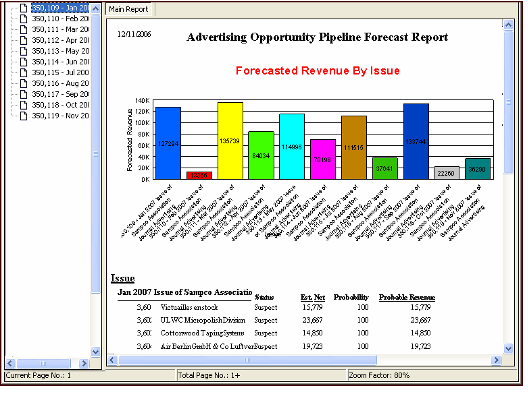Click the blue bar labeled 127294

pos(168,143)
